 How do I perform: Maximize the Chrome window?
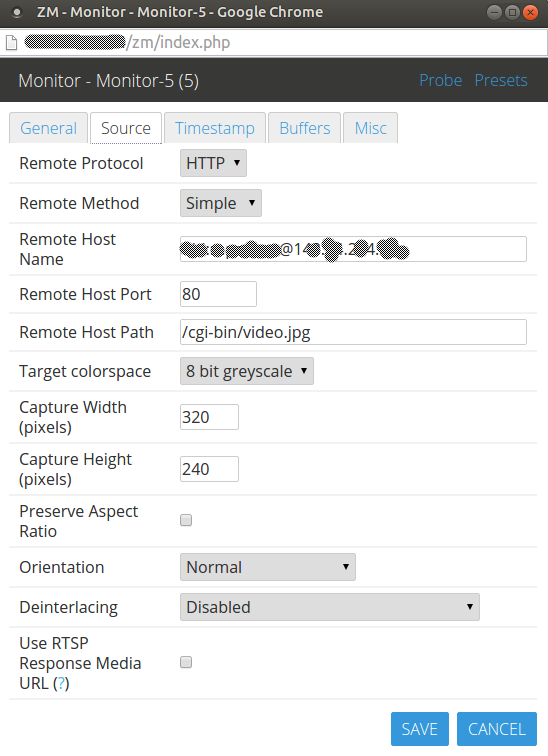[512, 13]
